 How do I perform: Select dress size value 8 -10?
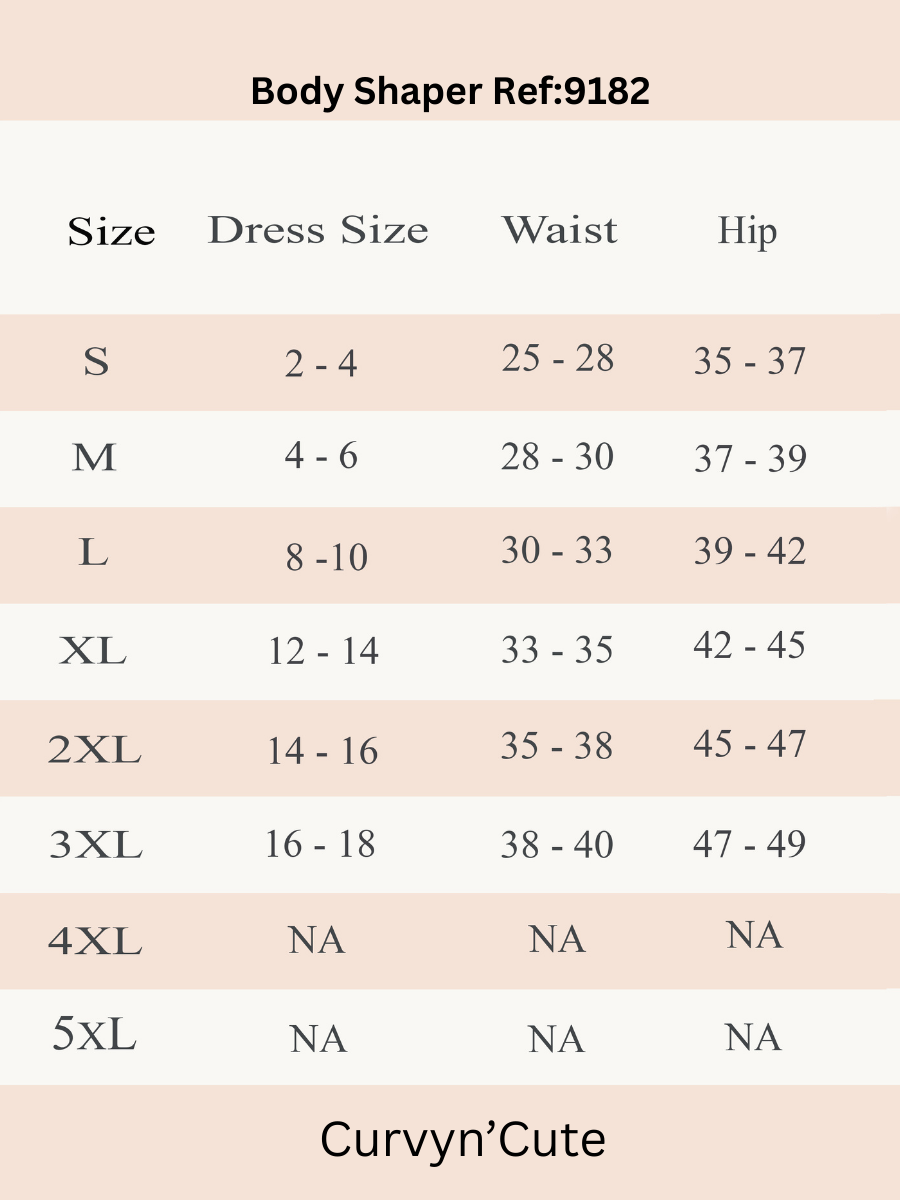click(x=327, y=557)
